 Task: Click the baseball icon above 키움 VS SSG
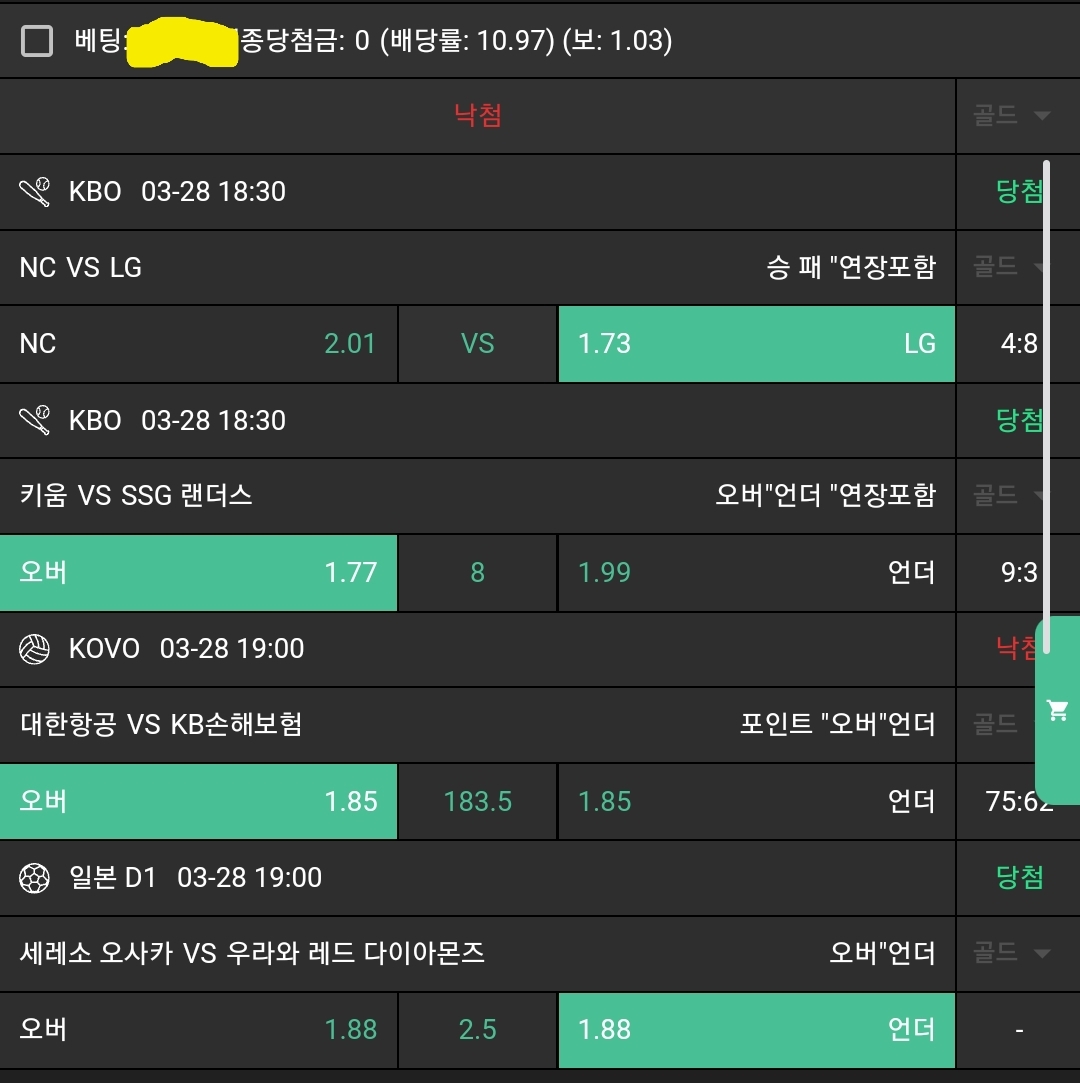tap(35, 420)
